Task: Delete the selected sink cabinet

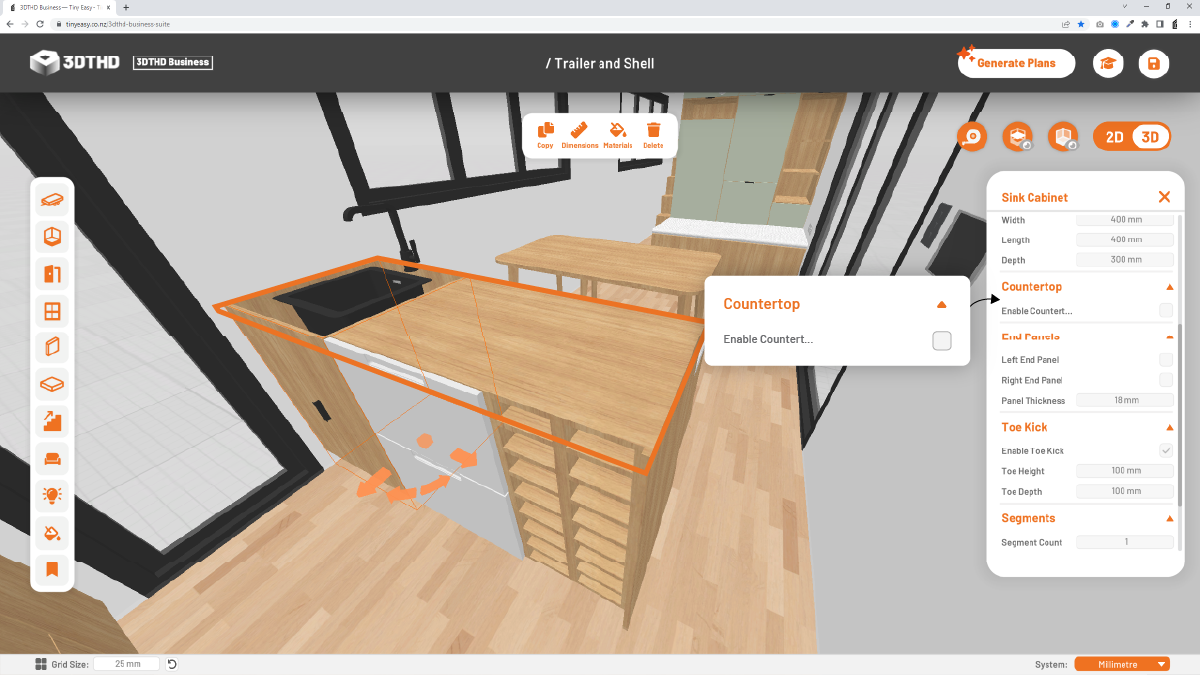Action: pos(653,134)
